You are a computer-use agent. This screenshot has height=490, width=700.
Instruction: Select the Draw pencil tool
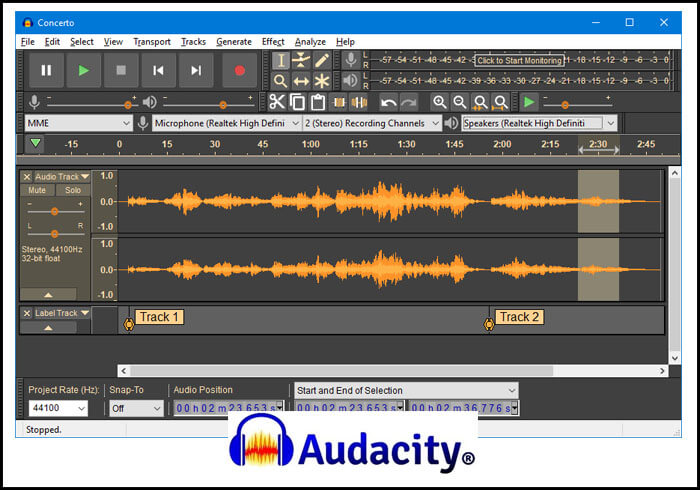pyautogui.click(x=321, y=60)
